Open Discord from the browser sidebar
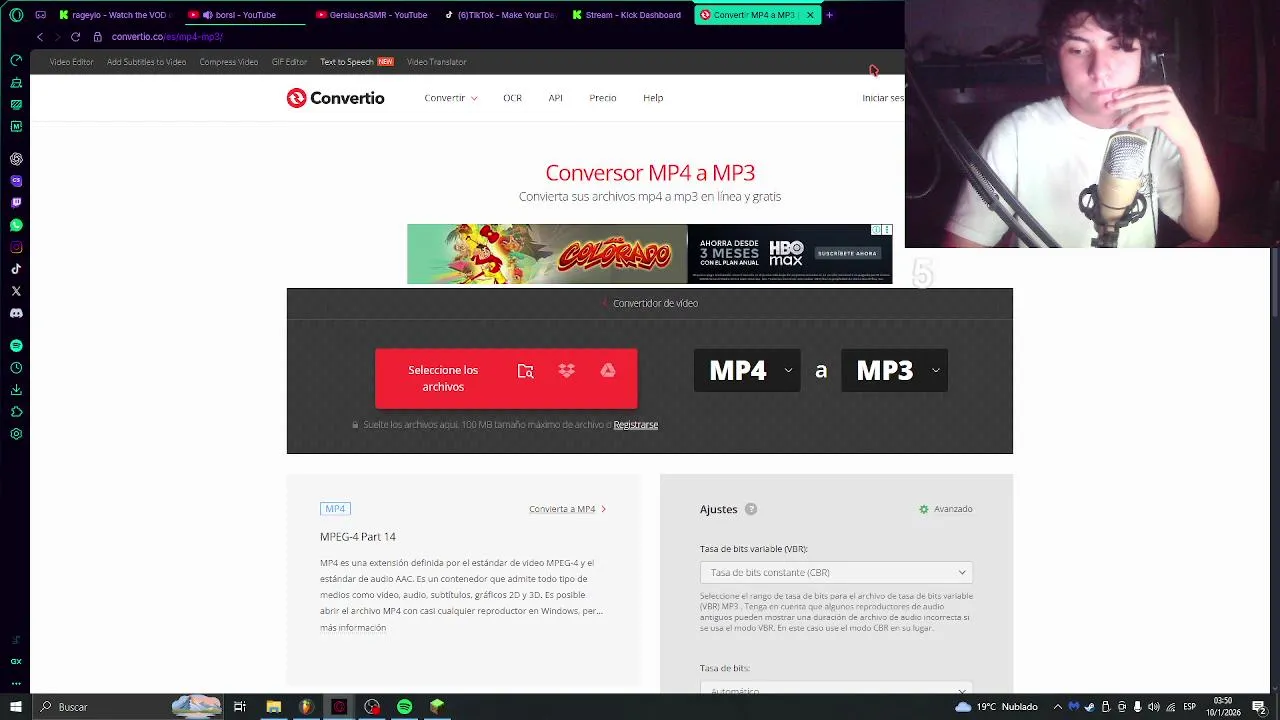 coord(16,313)
